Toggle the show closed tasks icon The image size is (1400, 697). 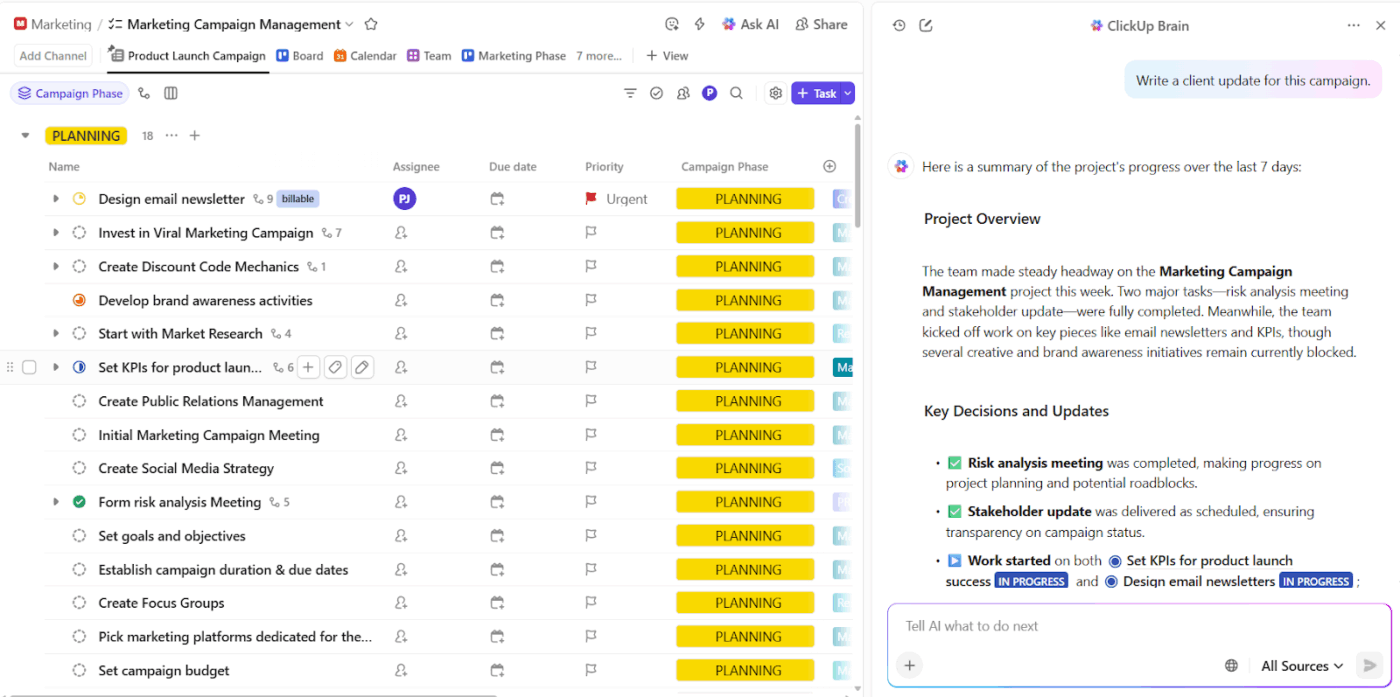656,92
